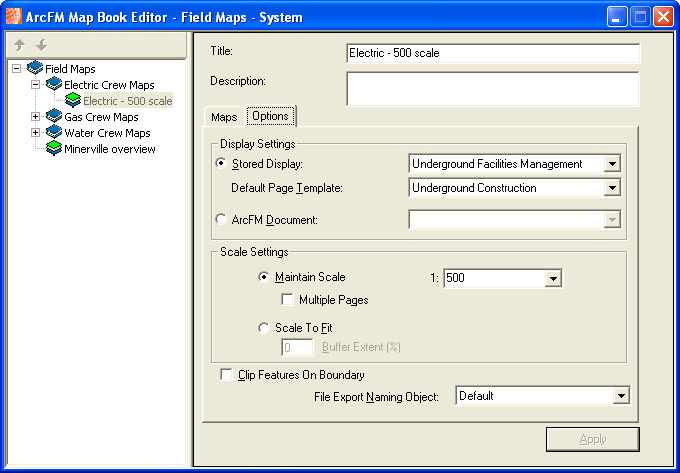Screen dimensions: 680x473
Task: Close the Map Book Editor window
Action: pyautogui.click(x=664, y=17)
